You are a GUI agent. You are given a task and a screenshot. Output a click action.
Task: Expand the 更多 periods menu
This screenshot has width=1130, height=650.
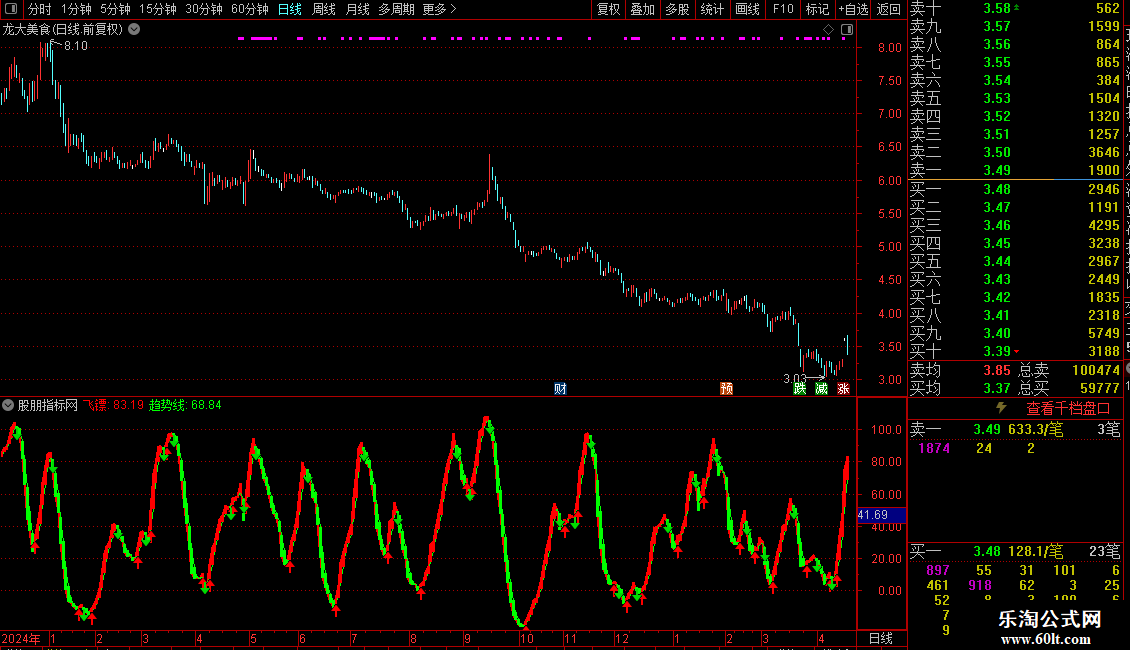[x=440, y=9]
